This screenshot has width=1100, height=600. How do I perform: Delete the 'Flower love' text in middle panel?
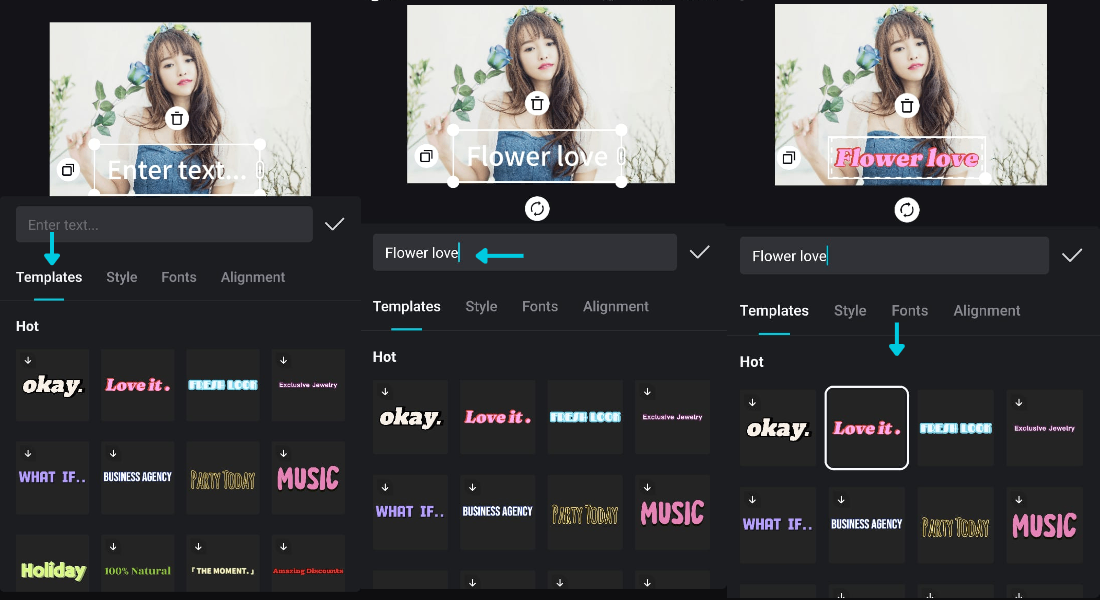click(537, 104)
